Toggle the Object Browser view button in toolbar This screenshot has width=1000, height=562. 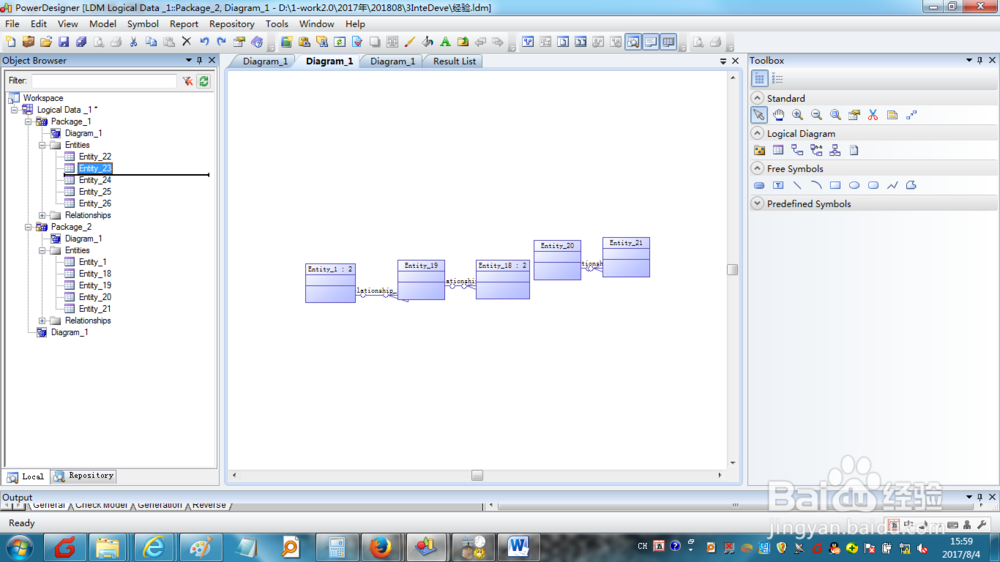pyautogui.click(x=633, y=42)
